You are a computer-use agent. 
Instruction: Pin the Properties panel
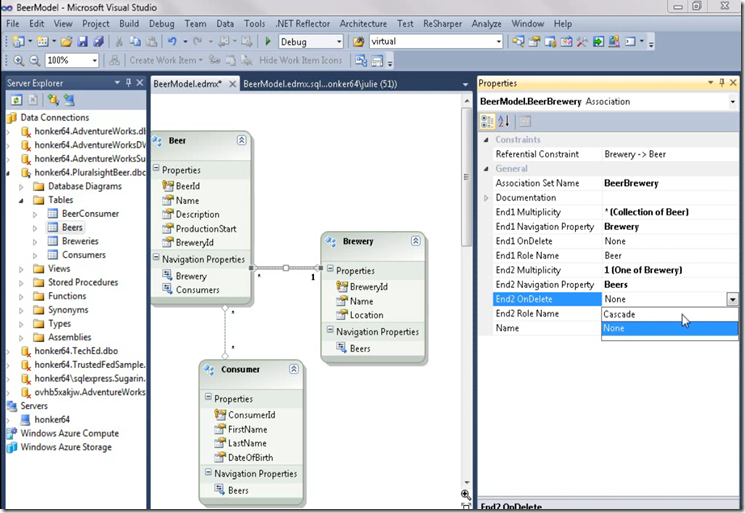point(722,83)
